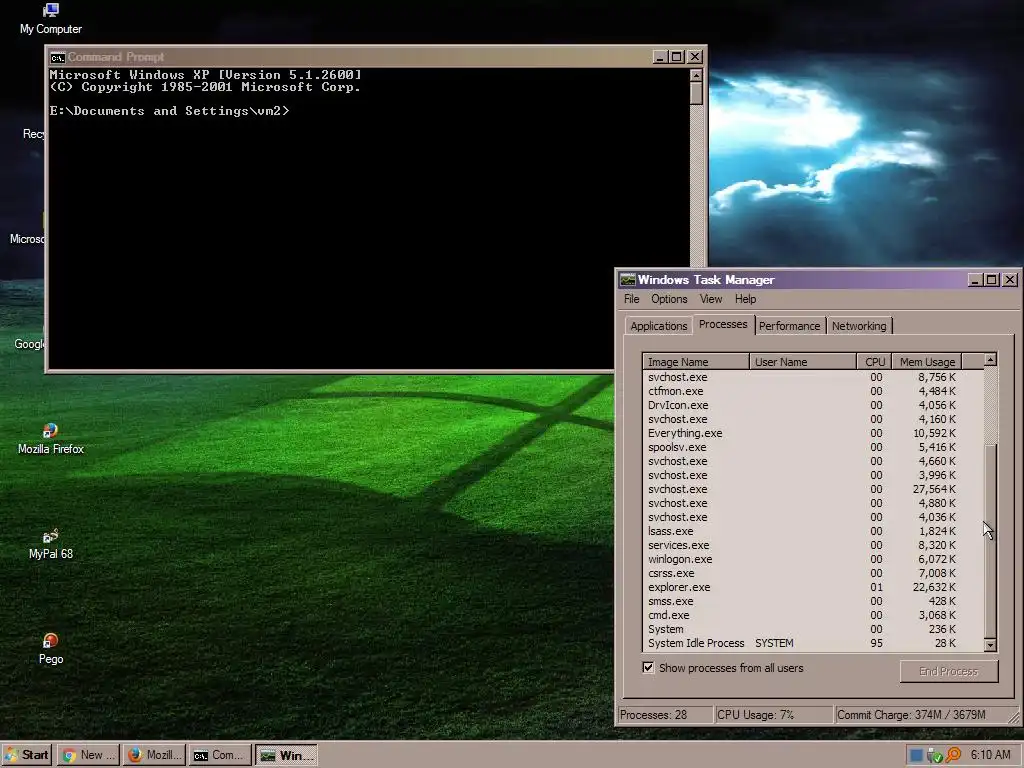Sort processes by User Name column

click(803, 362)
